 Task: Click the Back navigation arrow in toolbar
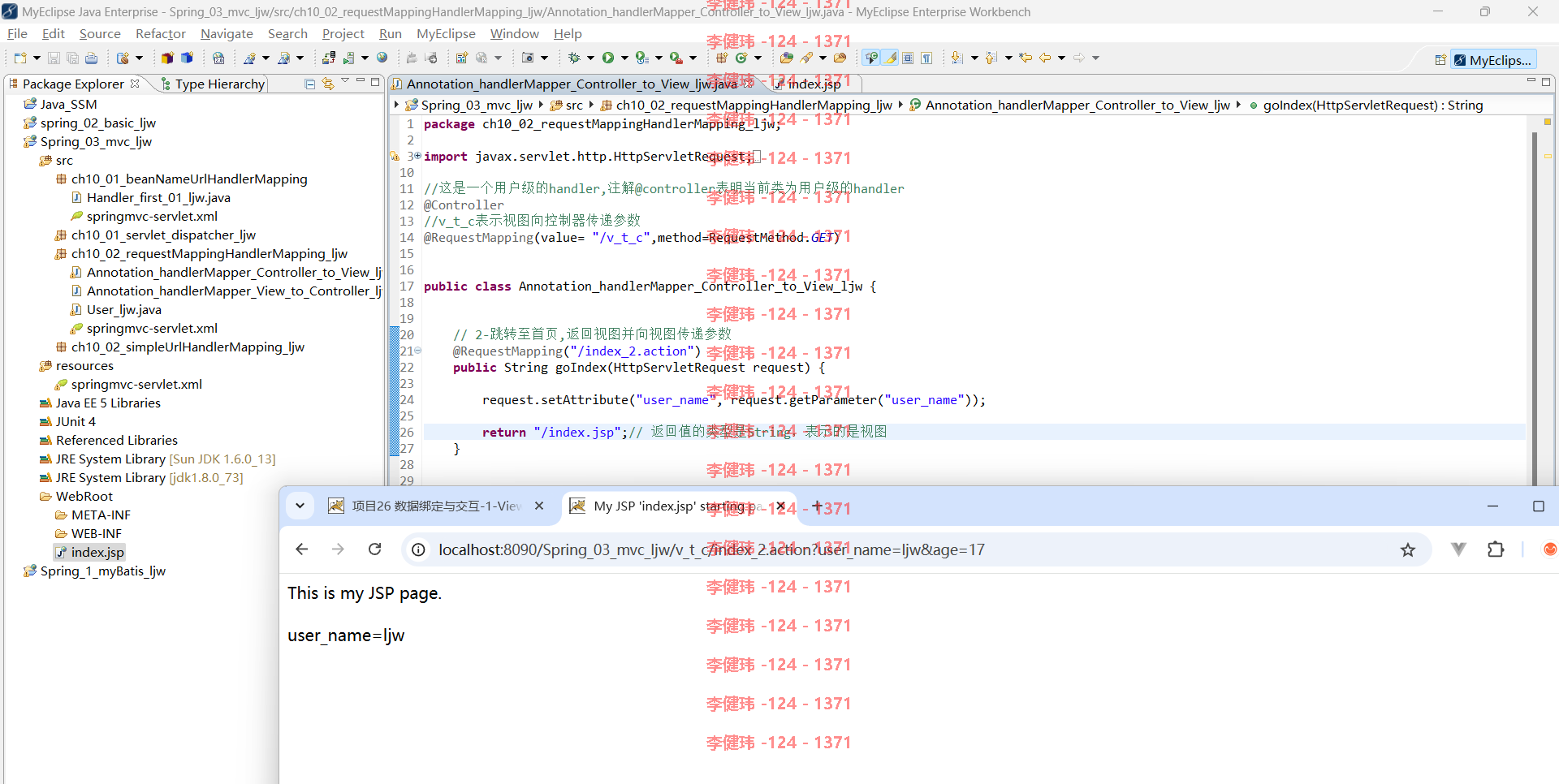click(x=1045, y=58)
